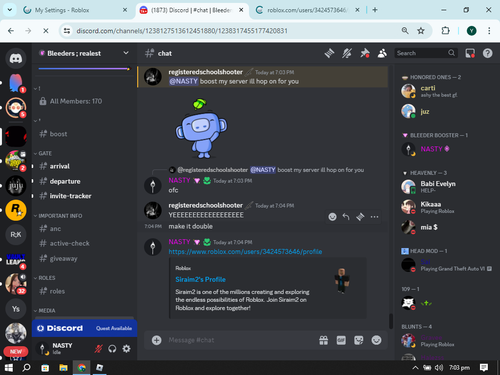Open Chrome three-dot menu
The image size is (500, 375).
(489, 31)
